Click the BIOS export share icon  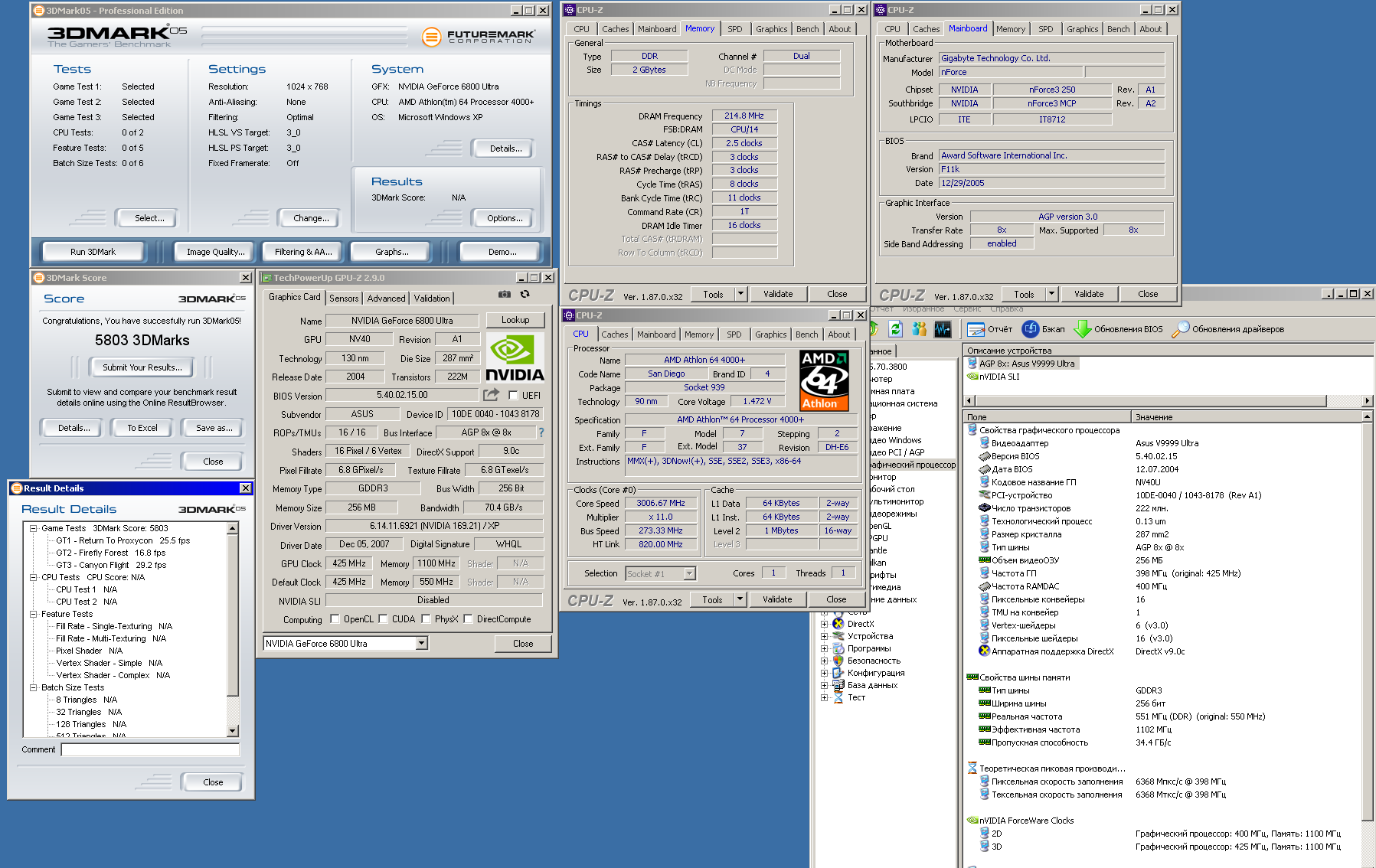point(491,395)
